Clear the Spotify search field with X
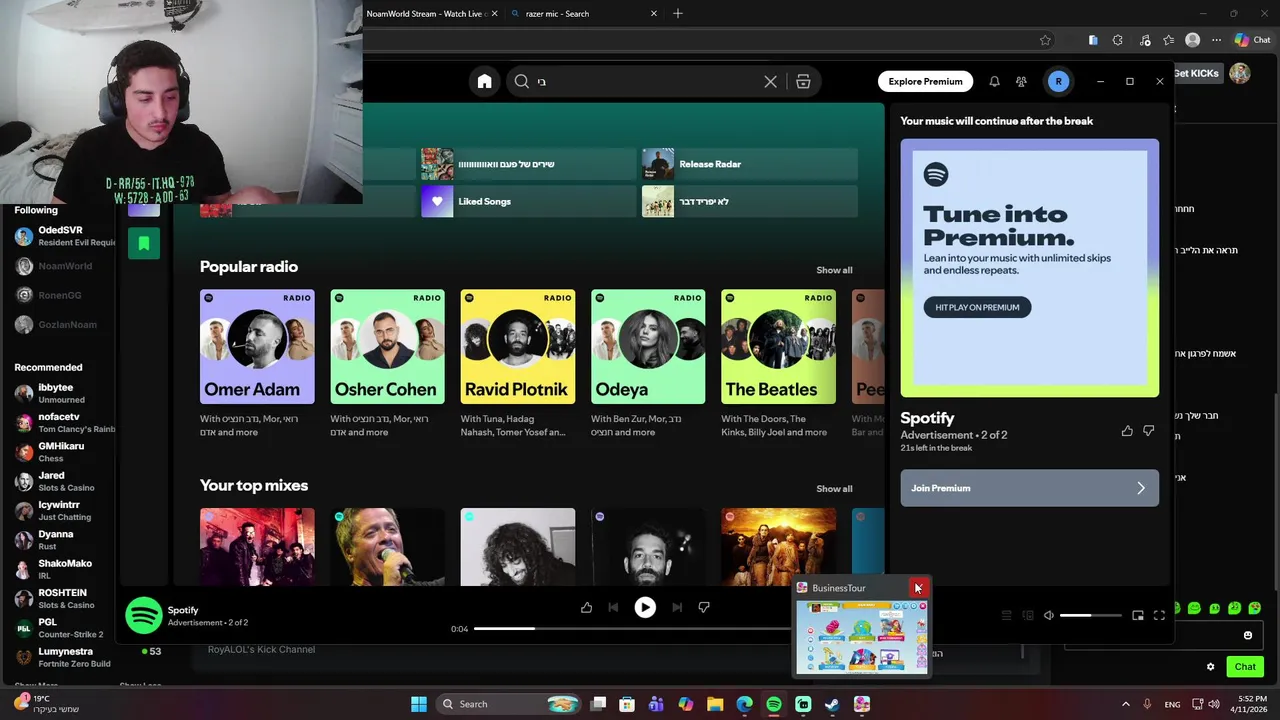 point(770,82)
